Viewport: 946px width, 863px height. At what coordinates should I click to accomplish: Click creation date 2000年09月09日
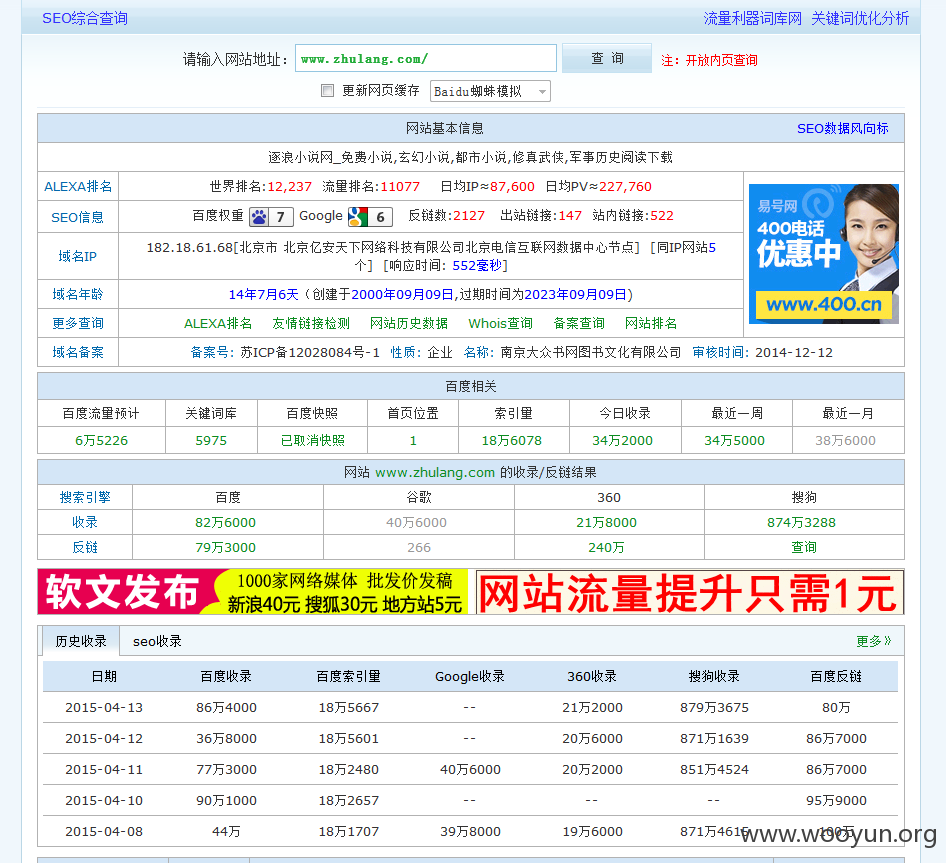(x=402, y=295)
